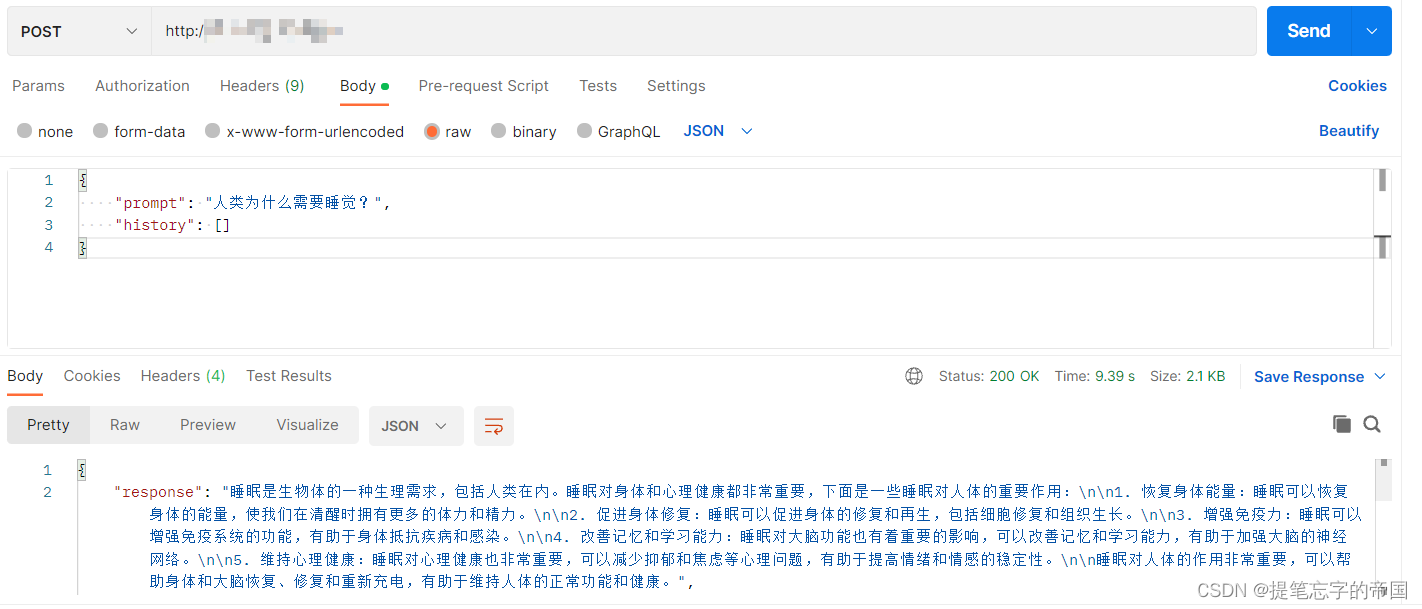1422x609 pixels.
Task: Click the Status: 200 OK text
Action: [x=989, y=376]
